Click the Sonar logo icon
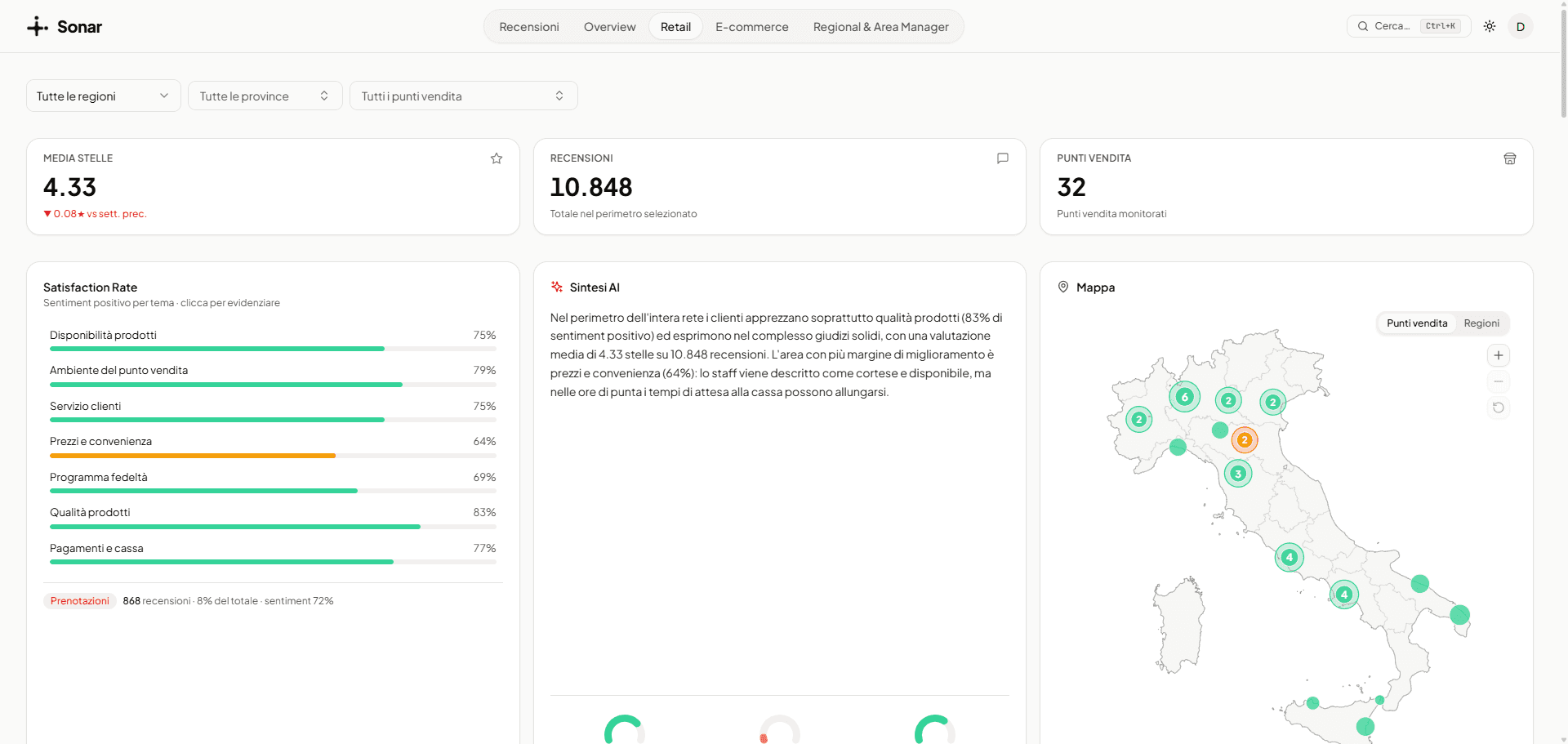Screen dimensions: 1568x744 tap(38, 27)
